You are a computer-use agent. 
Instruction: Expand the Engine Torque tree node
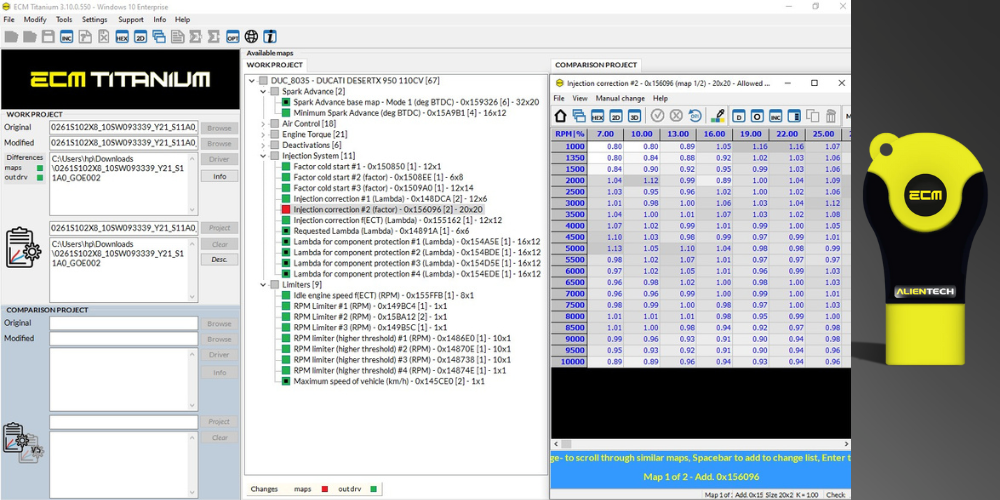(263, 134)
